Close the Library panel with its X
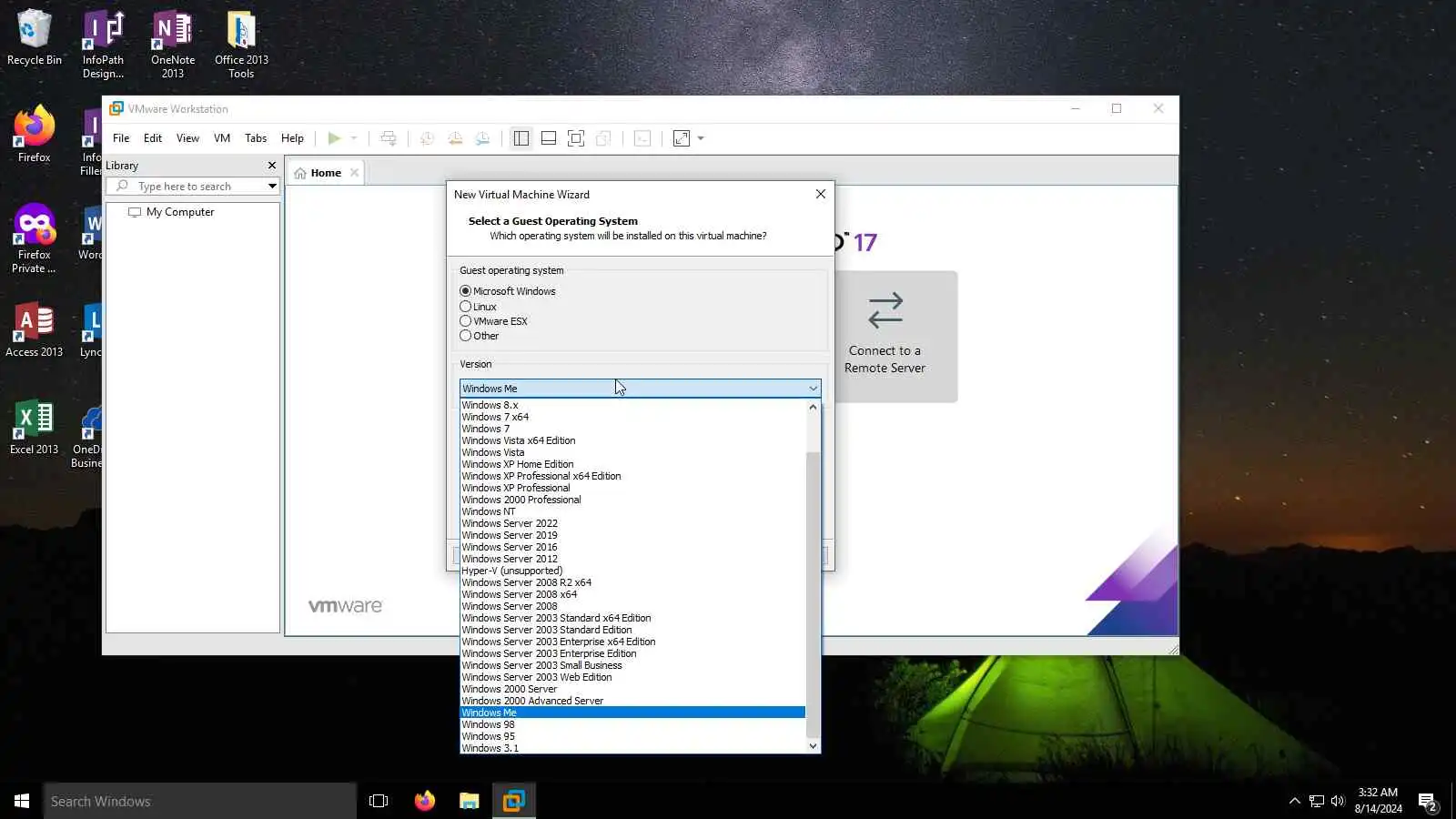The height and width of the screenshot is (819, 1456). click(x=271, y=166)
